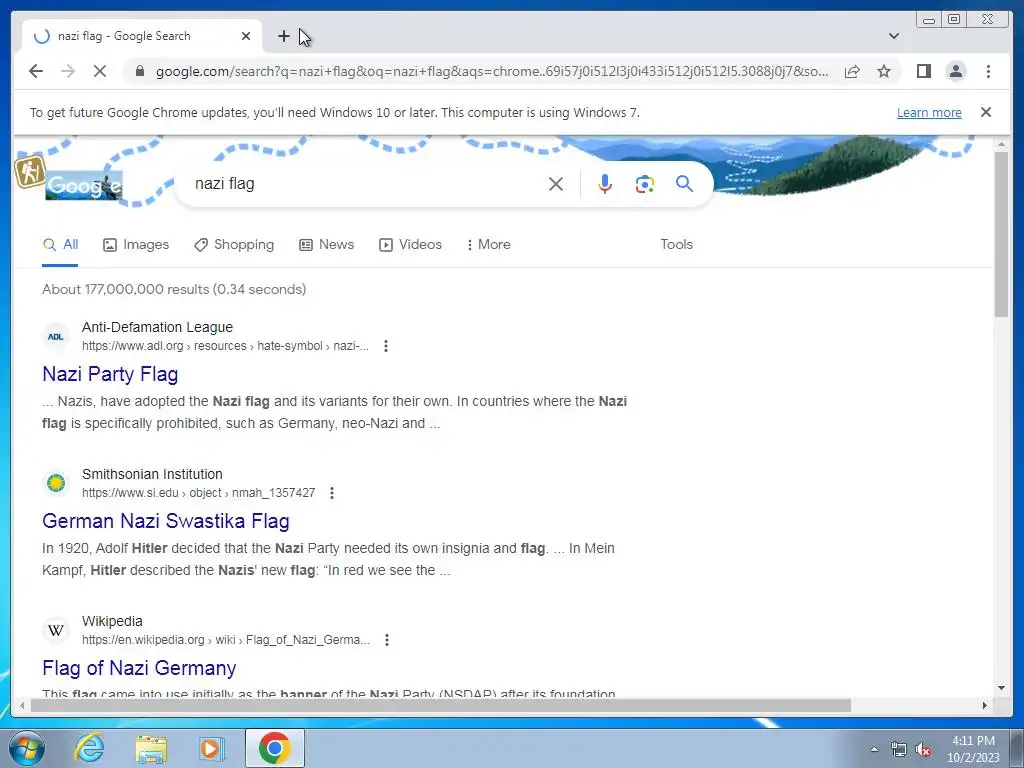
Task: Open the Chrome profile avatar menu
Action: (955, 71)
